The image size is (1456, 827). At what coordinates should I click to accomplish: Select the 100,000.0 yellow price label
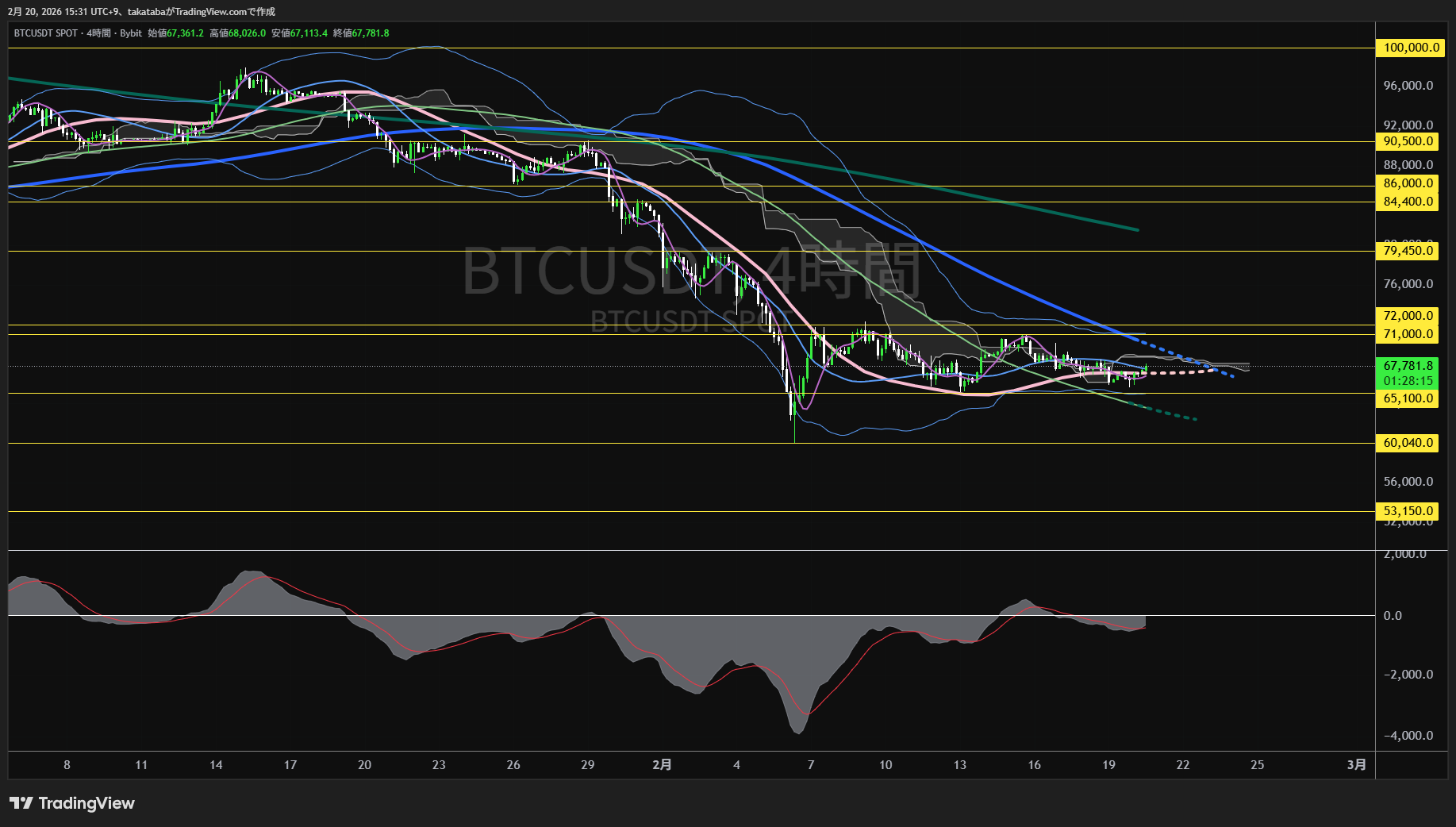click(1411, 48)
